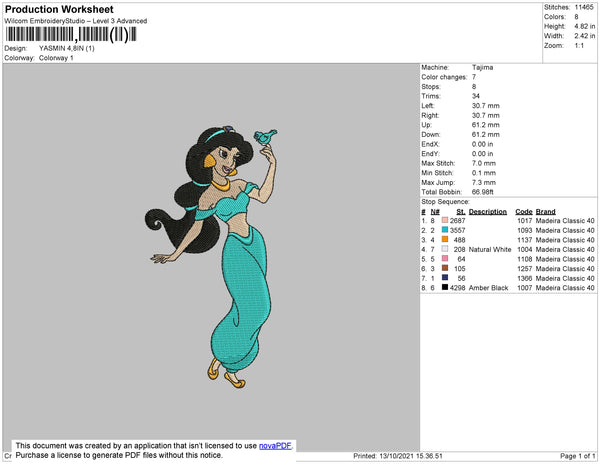The image size is (600, 464).
Task: Pick the code 1108 pink color swatch
Action: [x=445, y=259]
